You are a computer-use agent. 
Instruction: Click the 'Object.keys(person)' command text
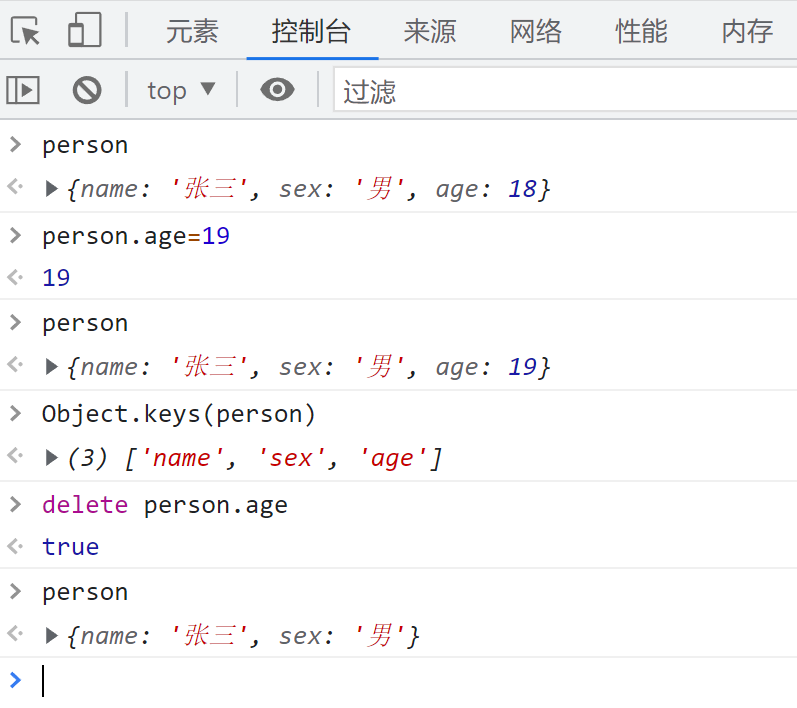(179, 414)
